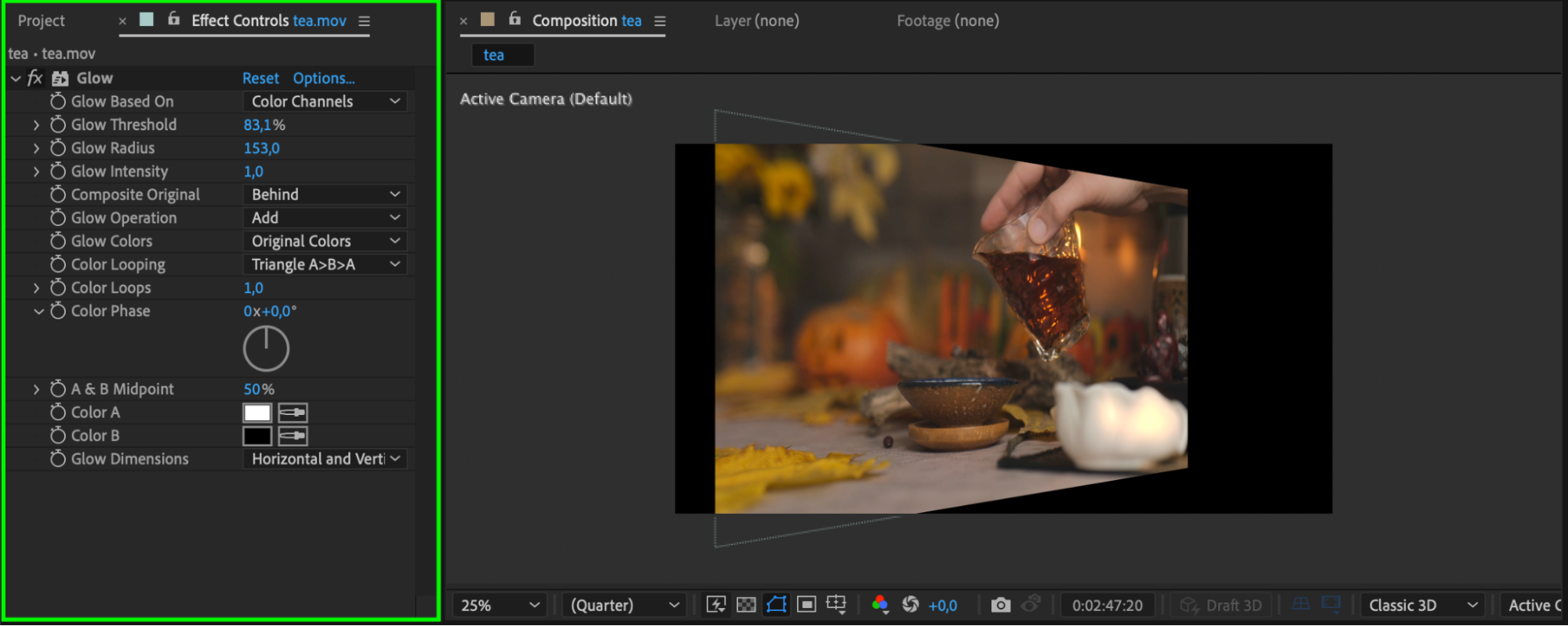
Task: Click the Color B black swatch
Action: point(257,436)
